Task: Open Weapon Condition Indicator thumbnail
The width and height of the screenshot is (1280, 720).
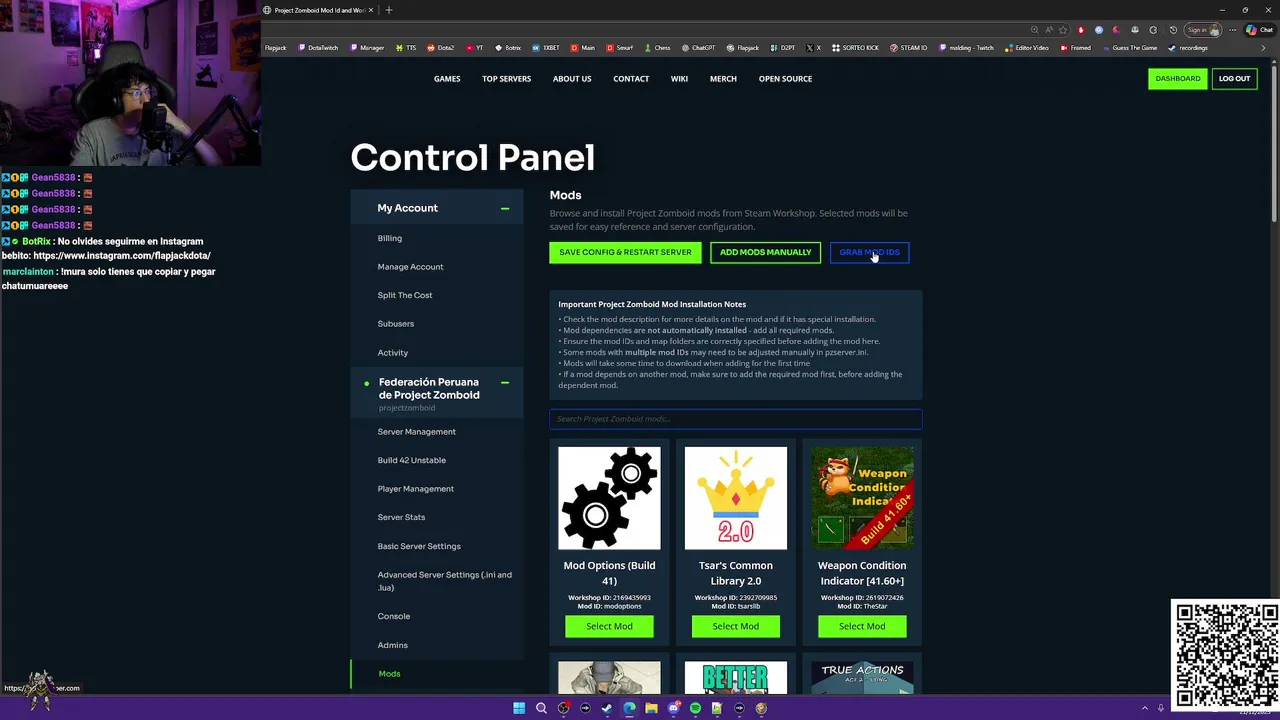Action: point(862,498)
